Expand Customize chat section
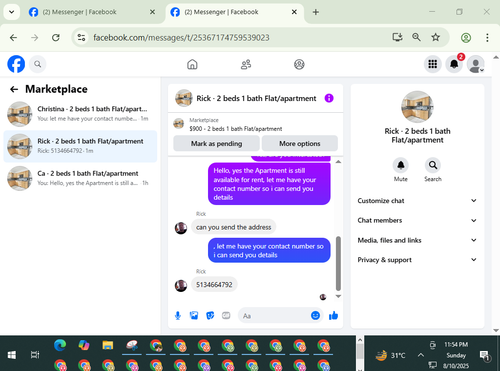This screenshot has height=371, width=500. click(x=417, y=201)
